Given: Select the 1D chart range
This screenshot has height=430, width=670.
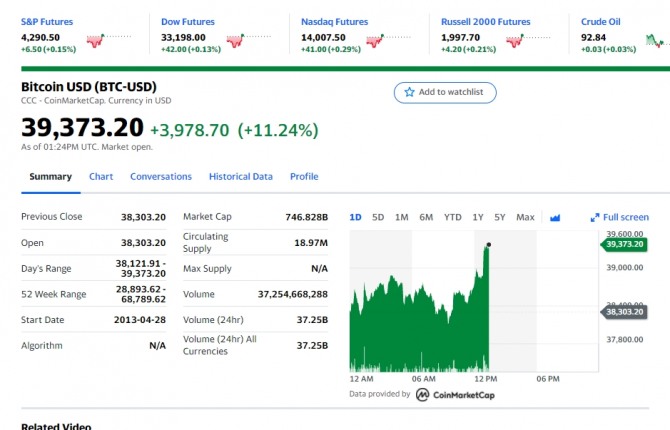Looking at the screenshot, I should point(355,217).
